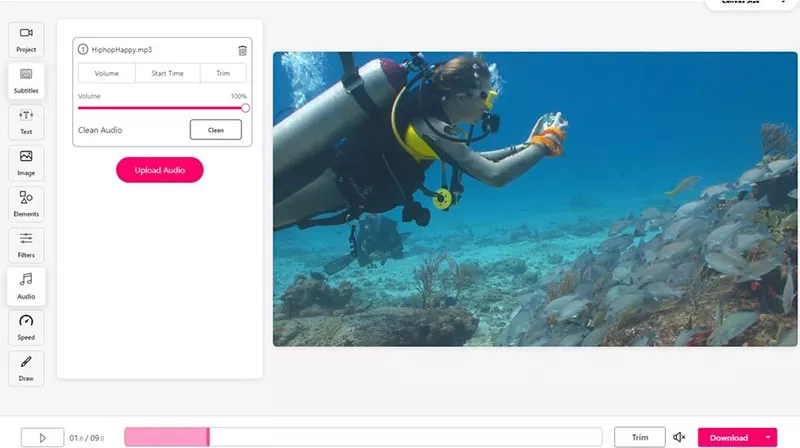Switch to the Start Time tab
This screenshot has height=448, width=800.
[167, 73]
